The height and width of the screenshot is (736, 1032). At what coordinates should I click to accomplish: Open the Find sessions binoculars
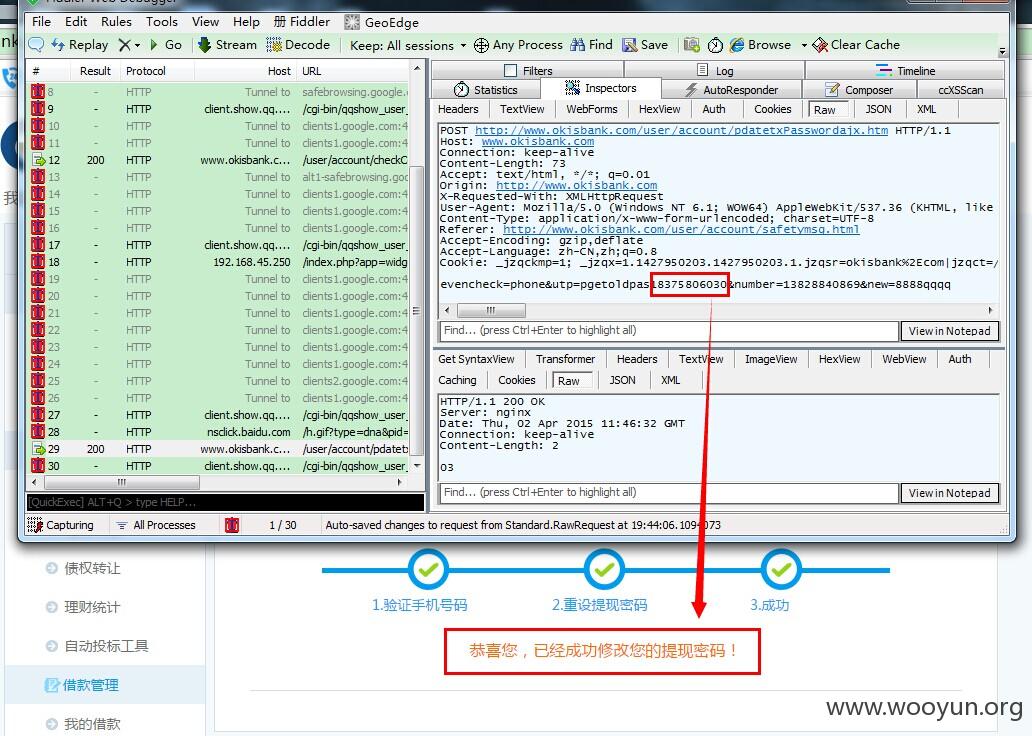[591, 45]
